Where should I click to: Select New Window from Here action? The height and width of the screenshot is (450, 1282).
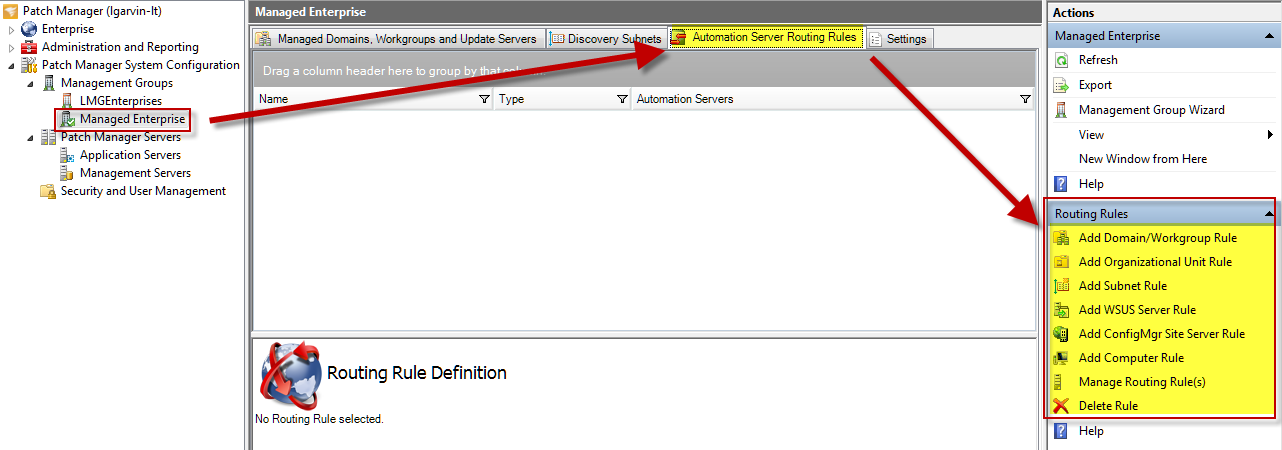point(1143,159)
